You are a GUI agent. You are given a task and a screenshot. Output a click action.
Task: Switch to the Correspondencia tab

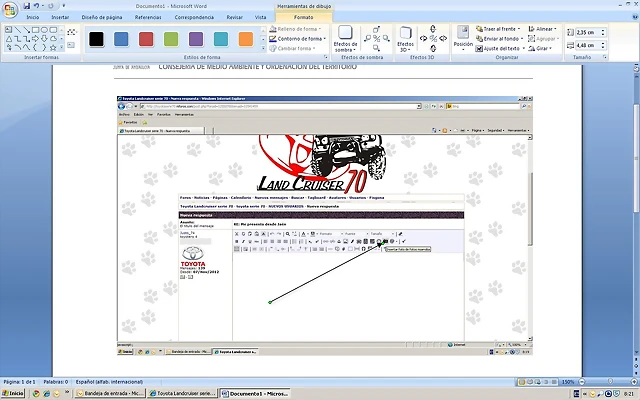click(x=194, y=17)
